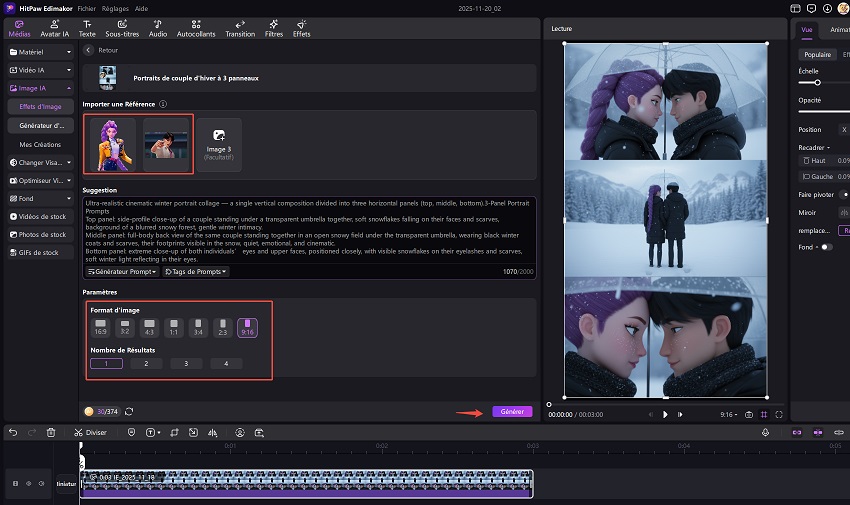Open the Générateur Prompt dropdown
Screen dimensions: 850x505
[121, 271]
